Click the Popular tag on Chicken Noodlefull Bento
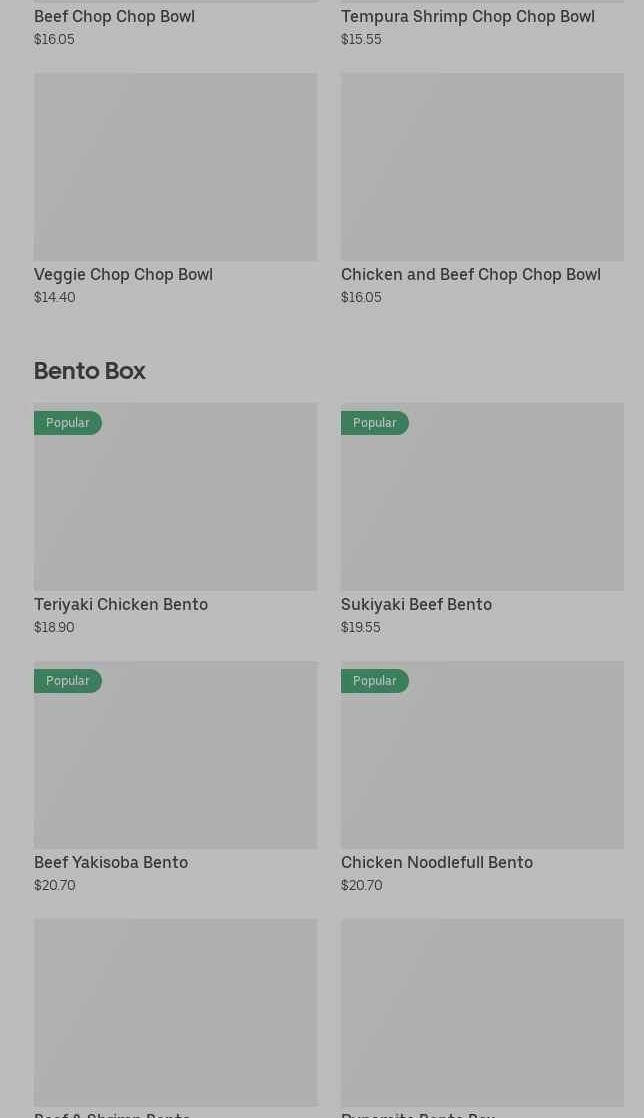 (x=375, y=681)
